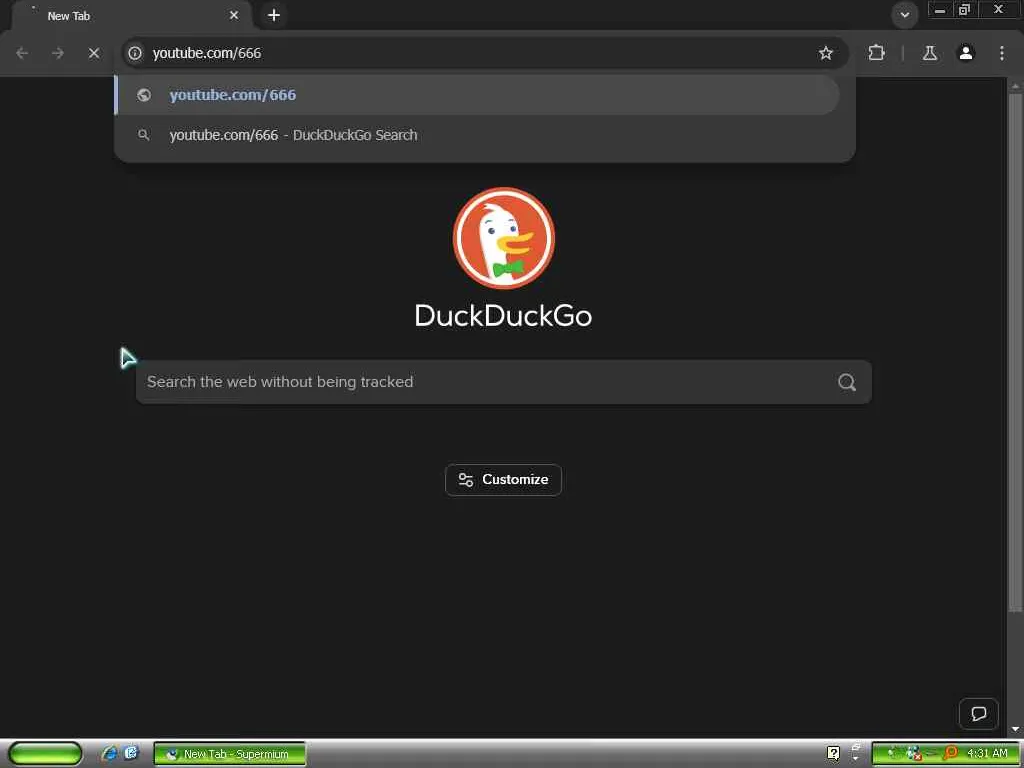Screen dimensions: 1024x768
Task: Stop page loading with the X button
Action: [x=94, y=53]
